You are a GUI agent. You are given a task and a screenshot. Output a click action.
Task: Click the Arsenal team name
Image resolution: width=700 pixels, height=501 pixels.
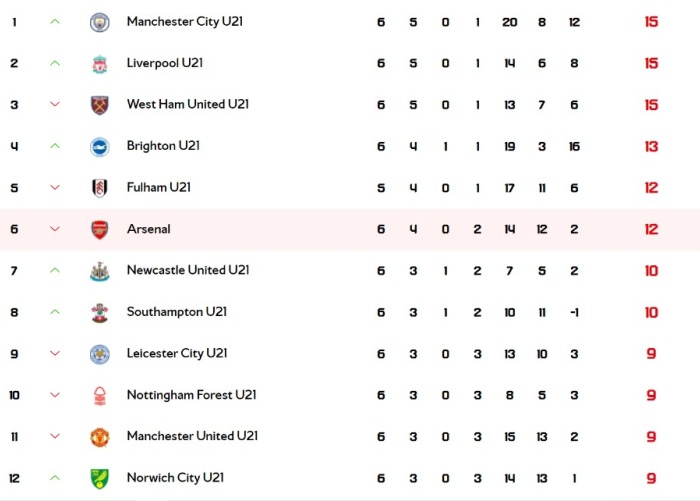149,229
